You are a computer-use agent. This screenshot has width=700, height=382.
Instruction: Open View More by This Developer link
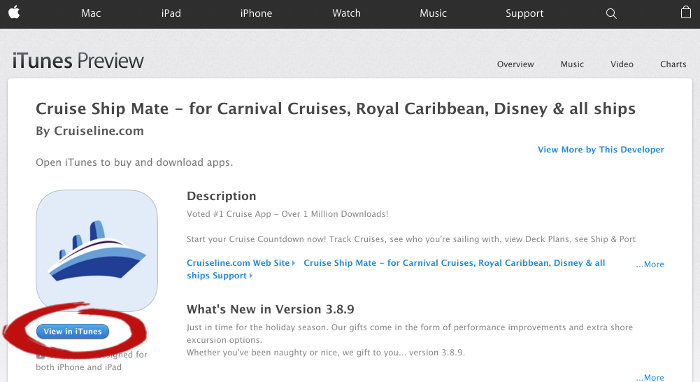[600, 149]
